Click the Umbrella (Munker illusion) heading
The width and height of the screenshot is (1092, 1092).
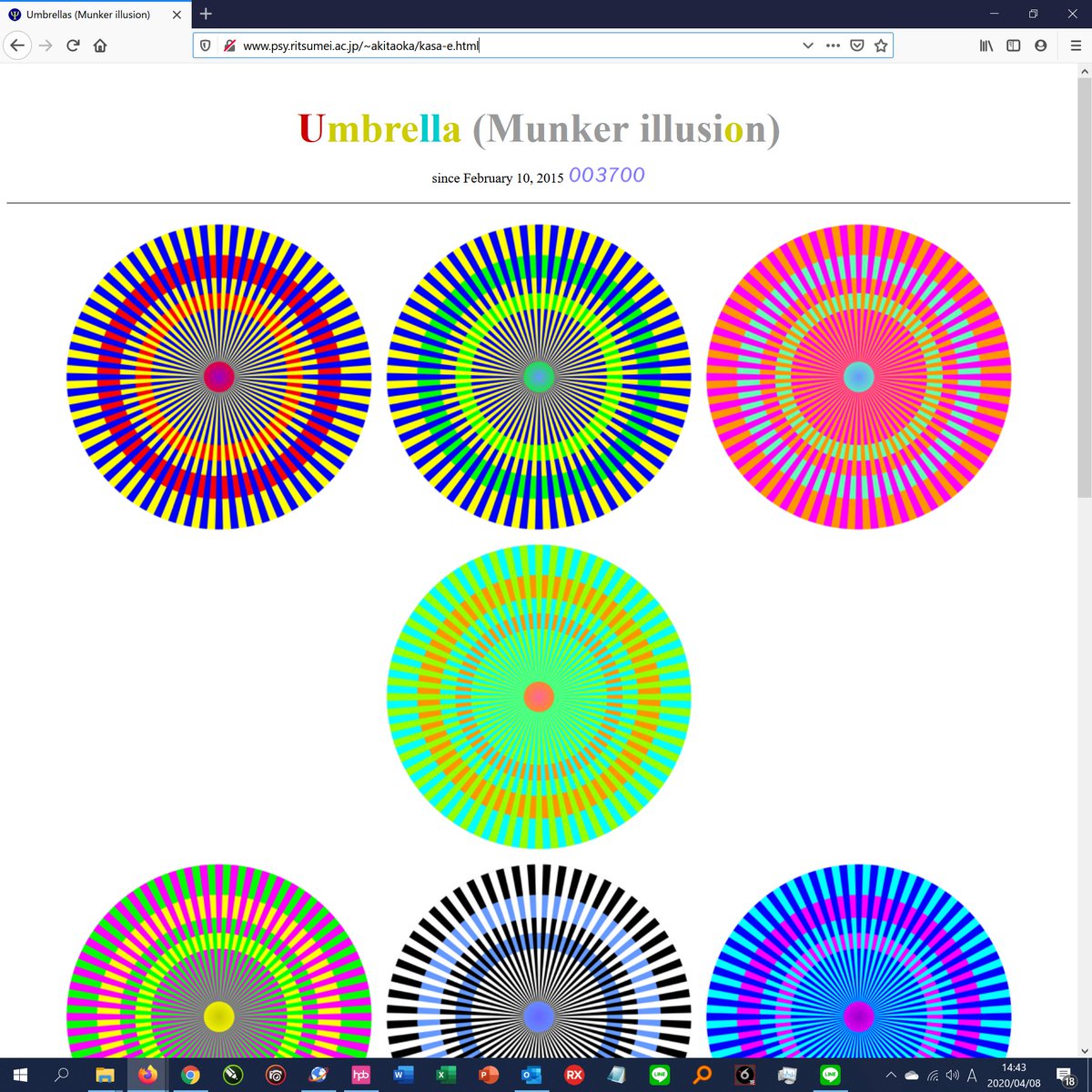coord(539,128)
